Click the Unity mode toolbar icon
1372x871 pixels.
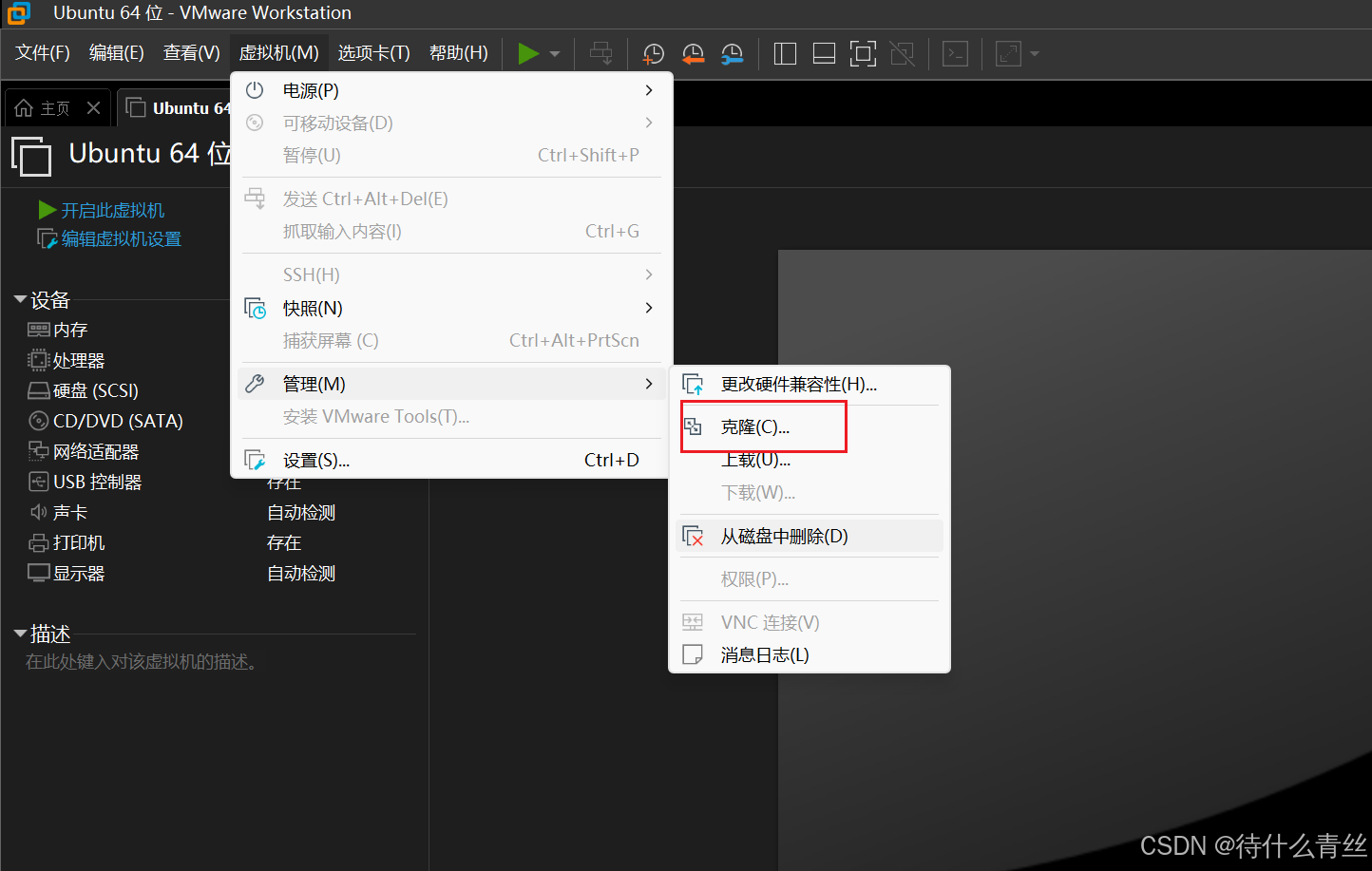[902, 53]
